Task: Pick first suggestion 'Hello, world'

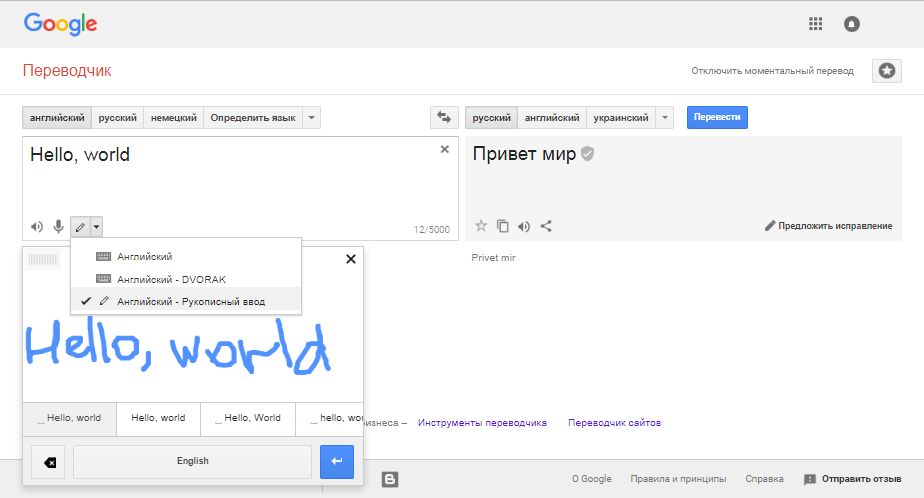Action: click(x=70, y=418)
